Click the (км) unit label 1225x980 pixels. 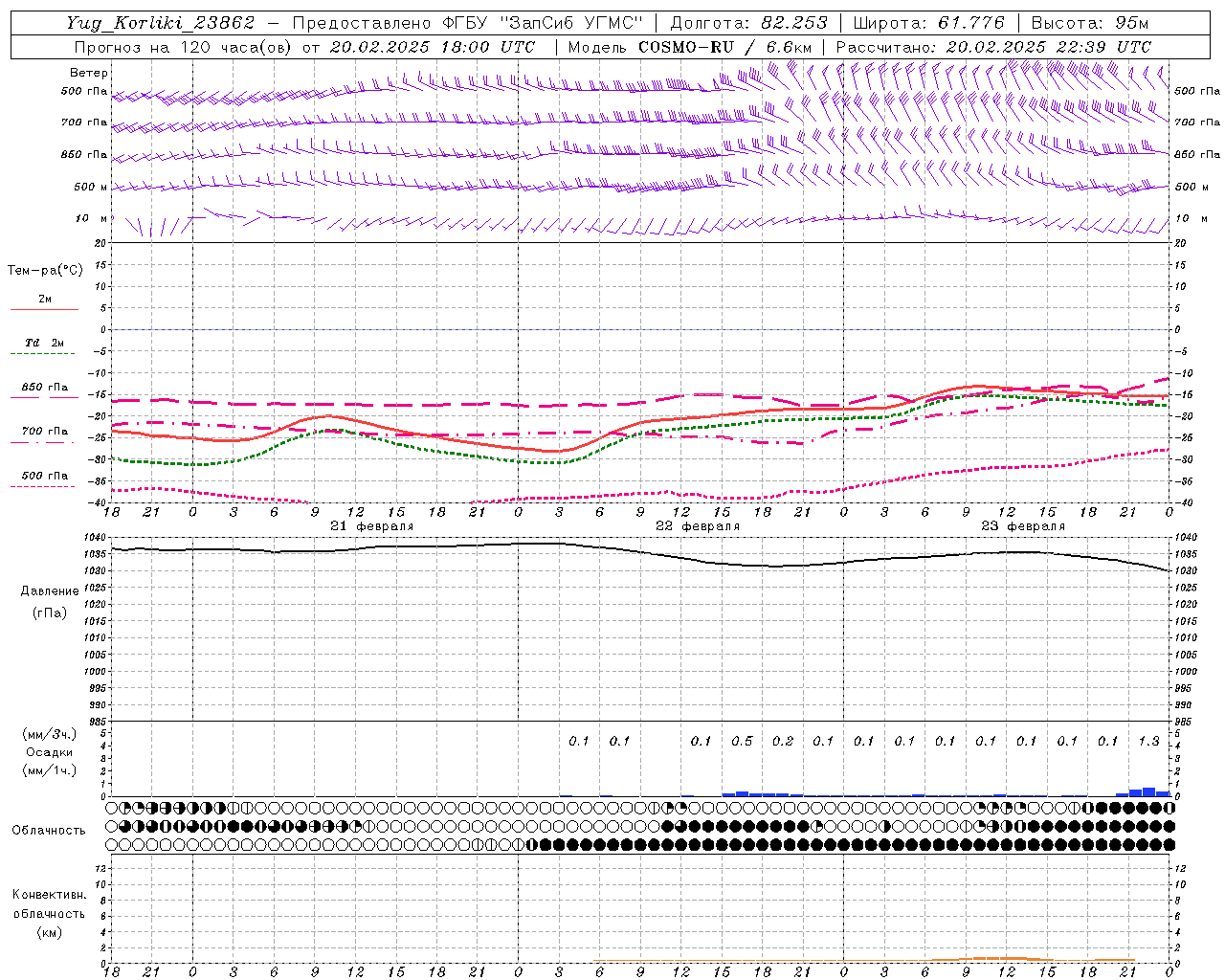pos(49,932)
